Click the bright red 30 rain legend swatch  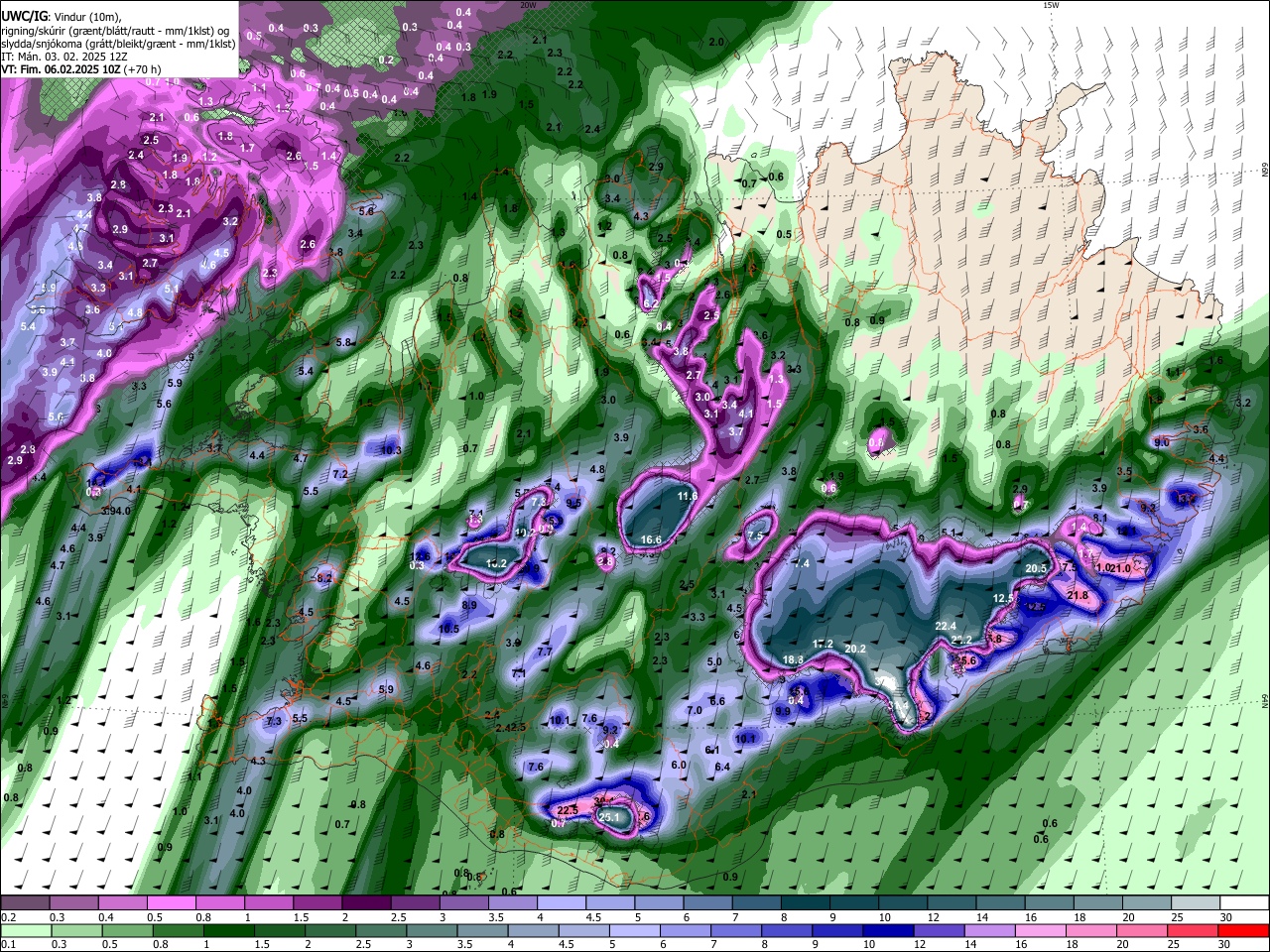coord(1243,930)
